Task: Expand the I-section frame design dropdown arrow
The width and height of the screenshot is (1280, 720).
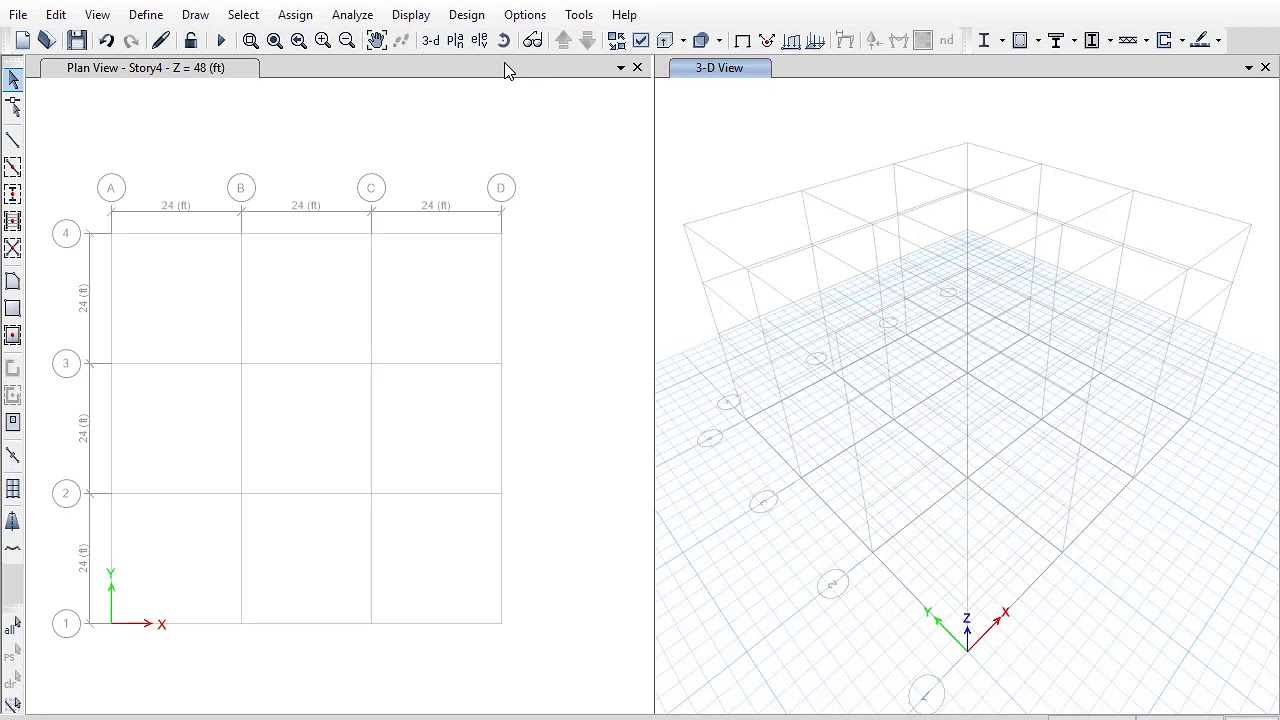Action: [1002, 41]
